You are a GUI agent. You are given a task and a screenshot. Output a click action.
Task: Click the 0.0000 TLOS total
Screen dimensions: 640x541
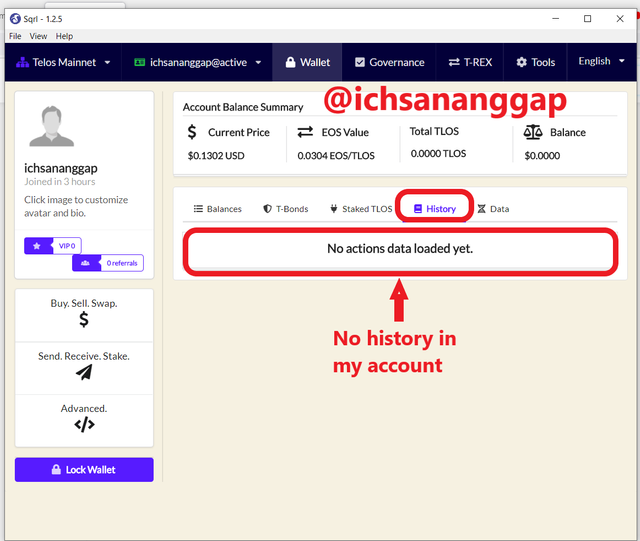(438, 154)
